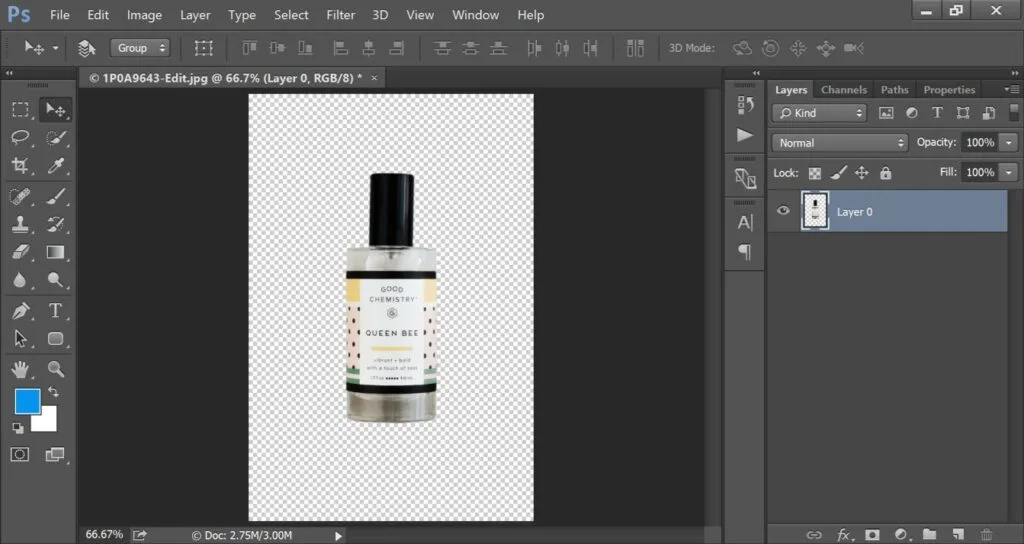Toggle lock image pixels

(x=839, y=173)
